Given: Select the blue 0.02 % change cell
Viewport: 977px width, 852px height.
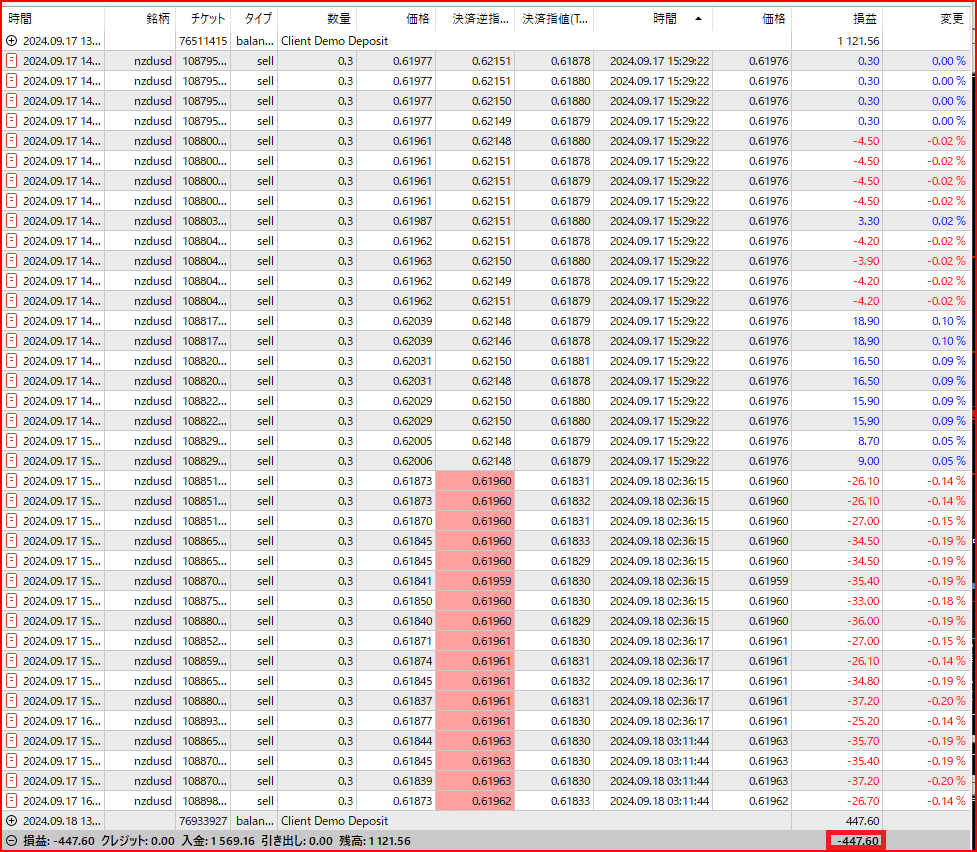Looking at the screenshot, I should tap(927, 221).
